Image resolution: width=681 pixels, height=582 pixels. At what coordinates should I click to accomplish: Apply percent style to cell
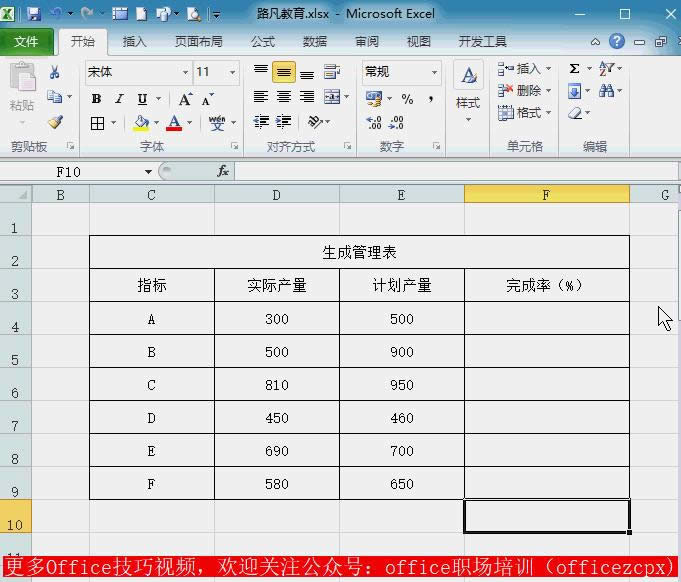(x=407, y=99)
